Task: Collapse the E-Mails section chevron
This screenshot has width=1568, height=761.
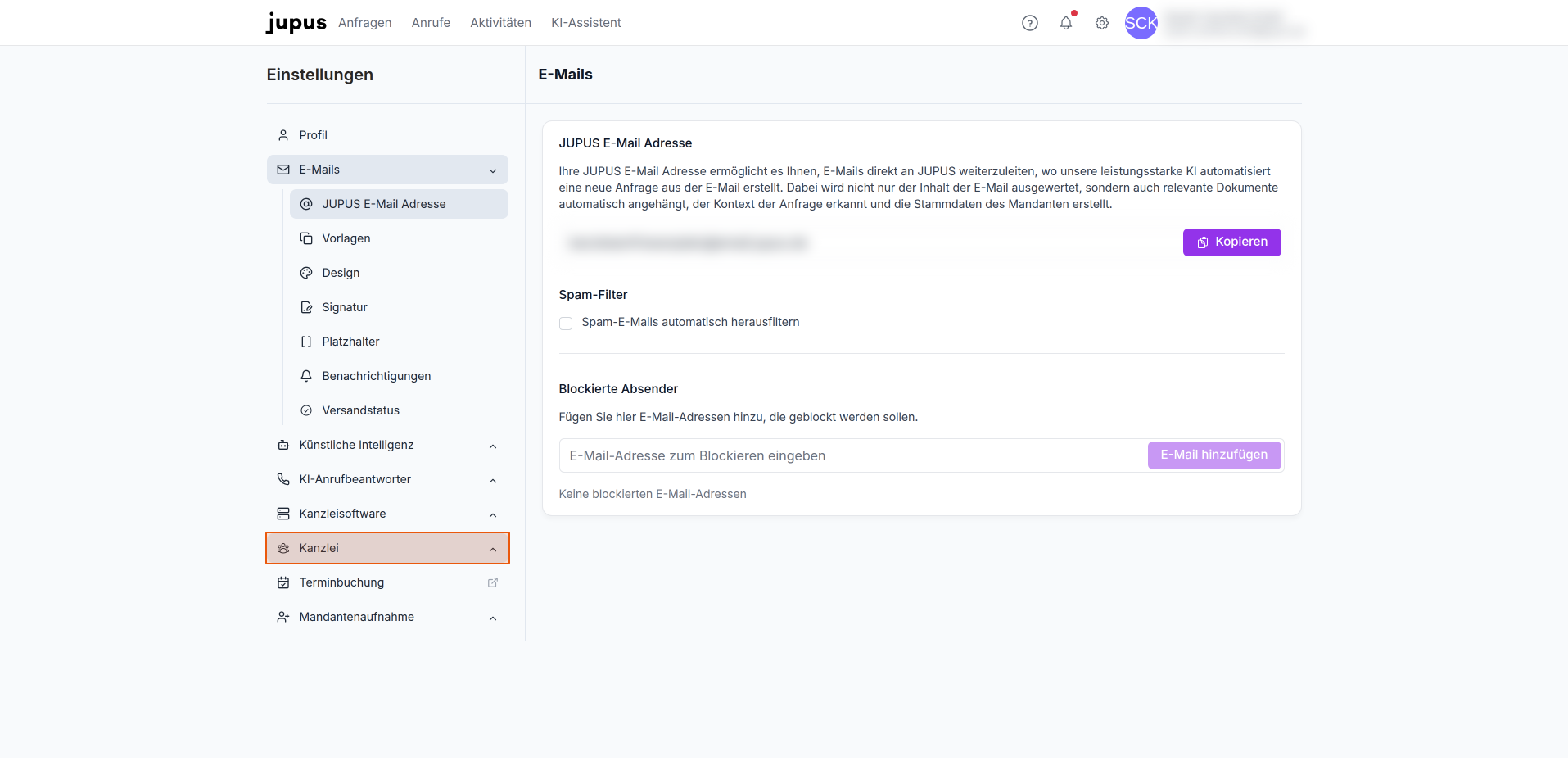Action: pyautogui.click(x=493, y=170)
